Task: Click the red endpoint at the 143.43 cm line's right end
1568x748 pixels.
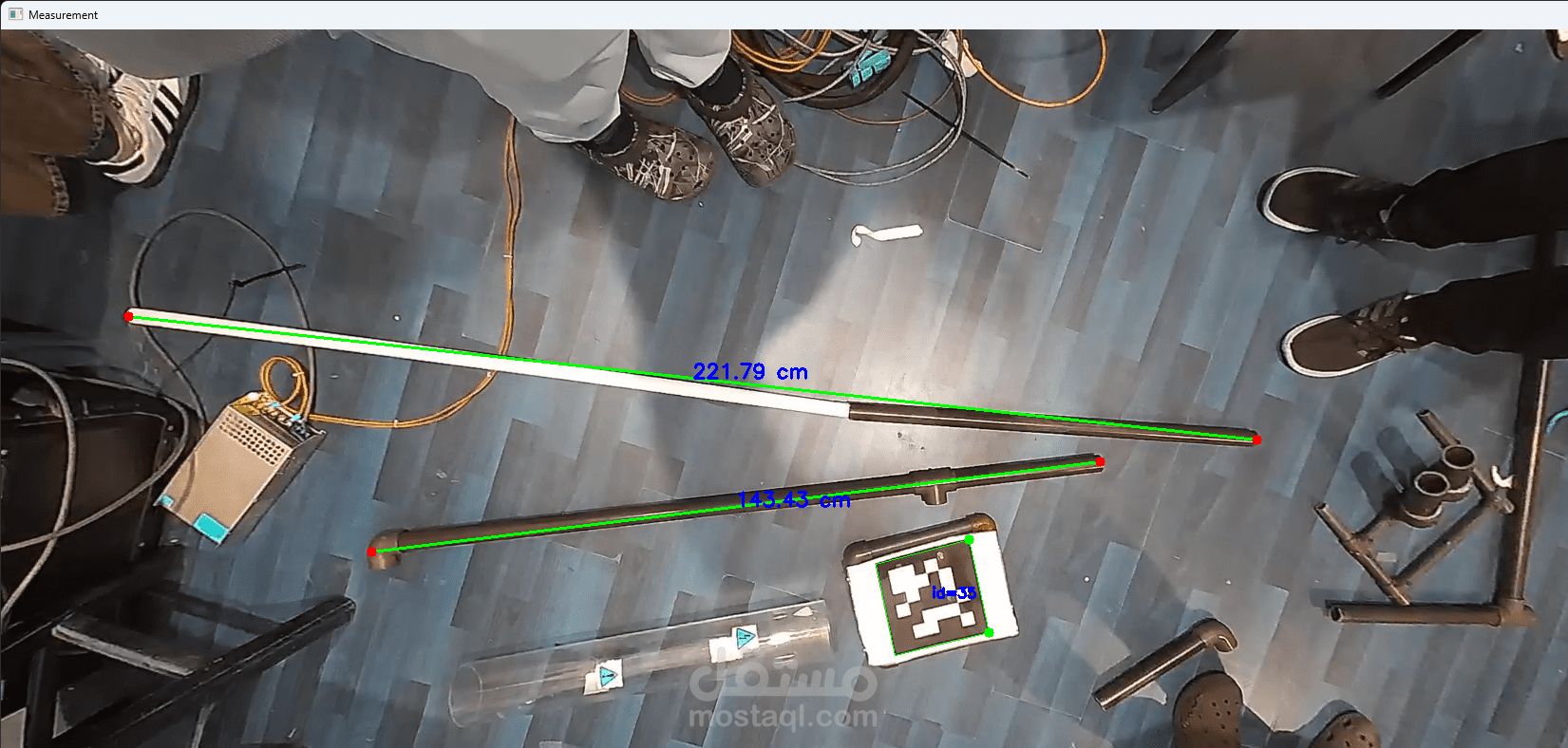Action: pos(1100,462)
